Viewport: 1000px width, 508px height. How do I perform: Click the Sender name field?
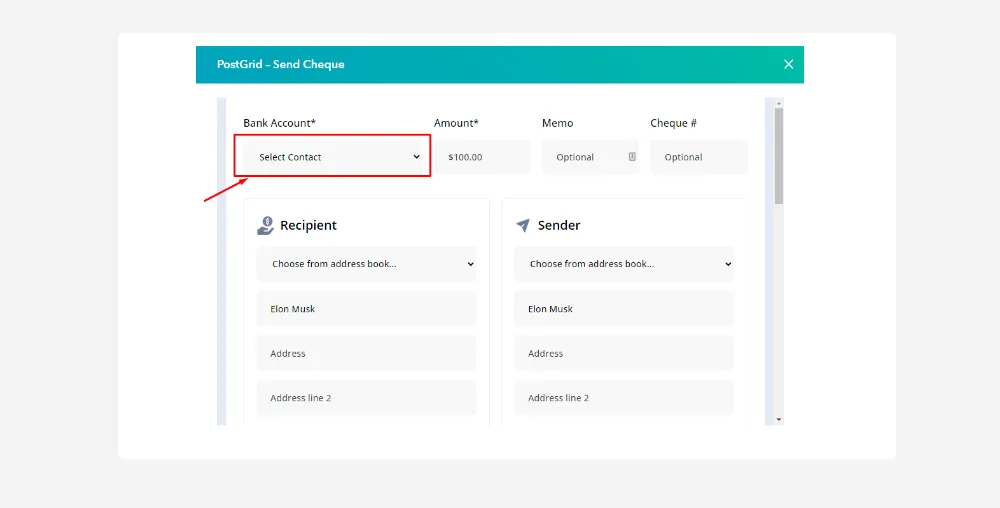coord(624,309)
